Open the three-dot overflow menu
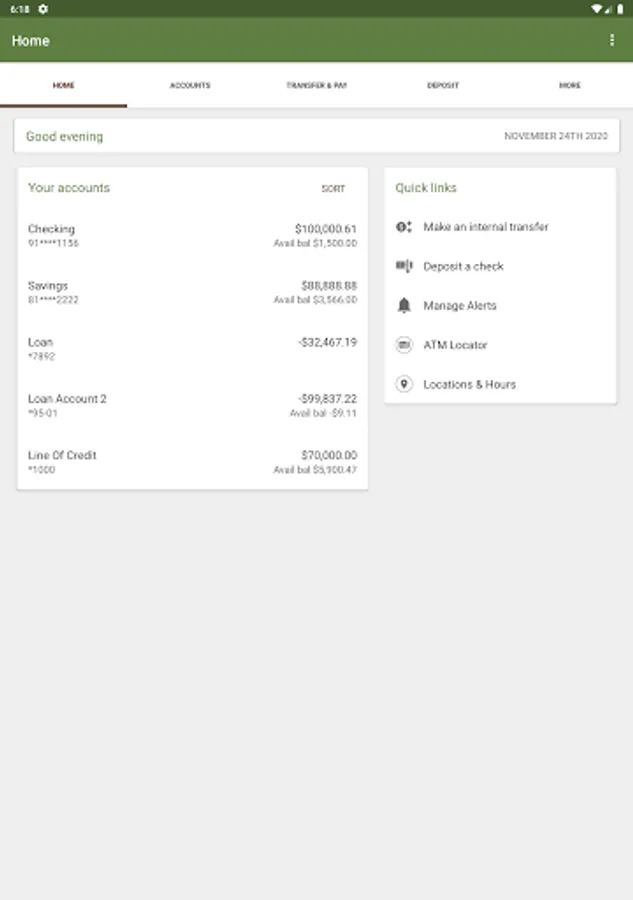Viewport: 633px width, 900px height. click(612, 40)
